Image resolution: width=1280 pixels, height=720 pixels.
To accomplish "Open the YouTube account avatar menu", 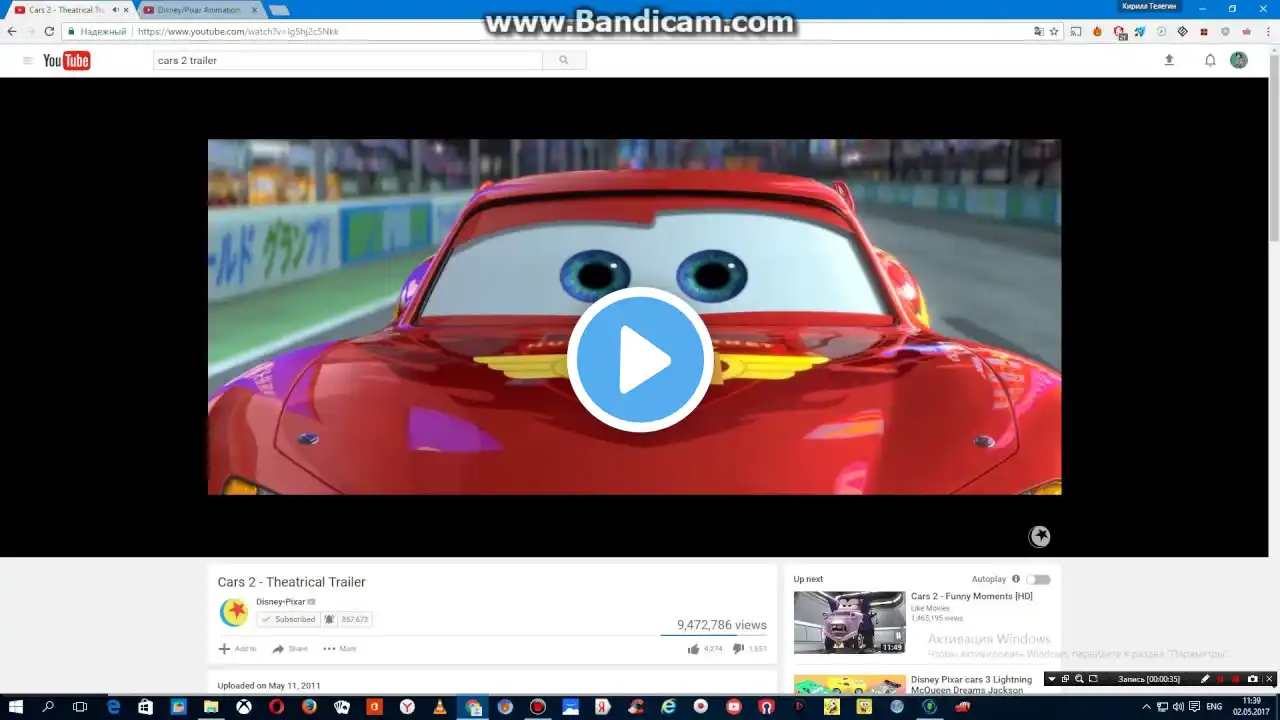I will coord(1239,61).
